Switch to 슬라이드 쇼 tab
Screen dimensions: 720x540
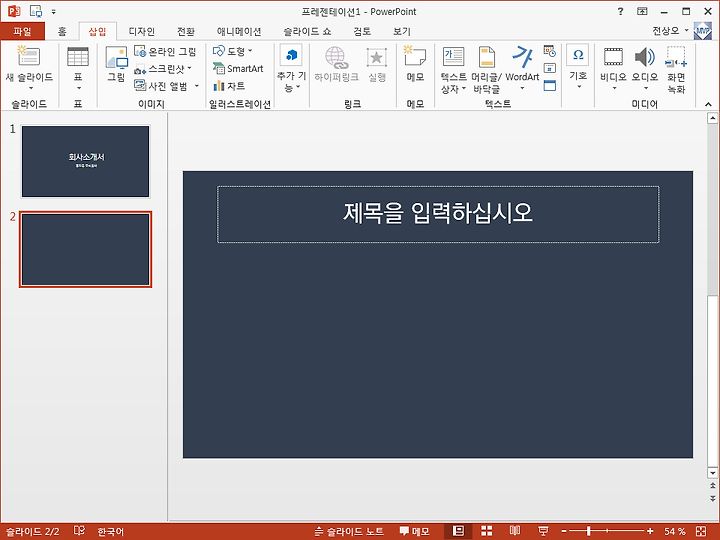[x=307, y=31]
